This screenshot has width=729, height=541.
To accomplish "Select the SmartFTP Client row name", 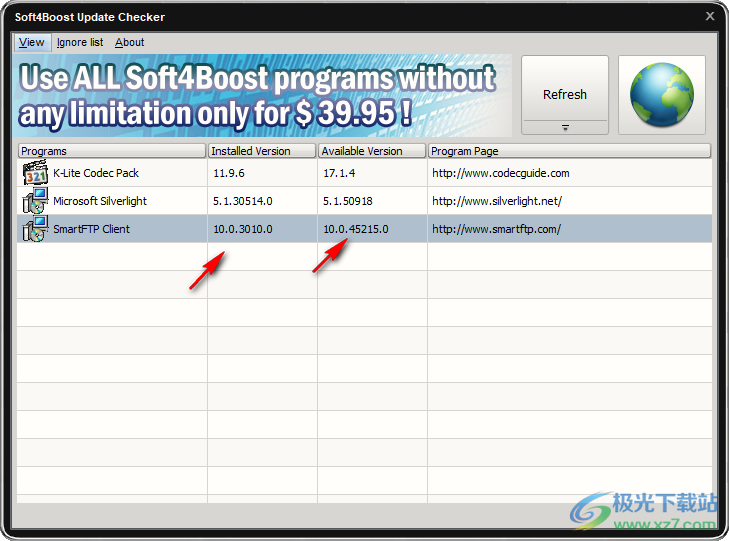I will pos(92,229).
